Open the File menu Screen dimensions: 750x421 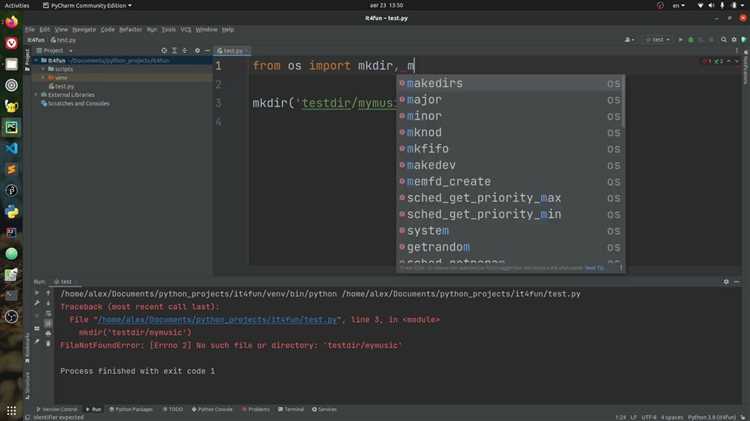point(30,29)
